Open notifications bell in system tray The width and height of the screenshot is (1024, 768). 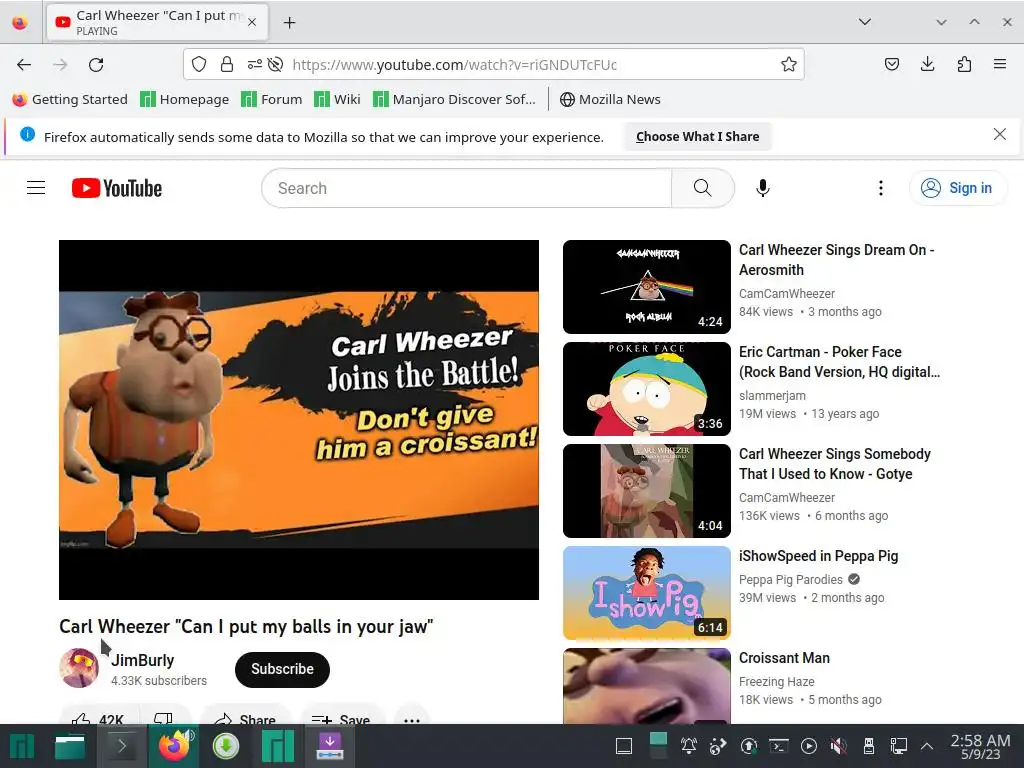[688, 746]
